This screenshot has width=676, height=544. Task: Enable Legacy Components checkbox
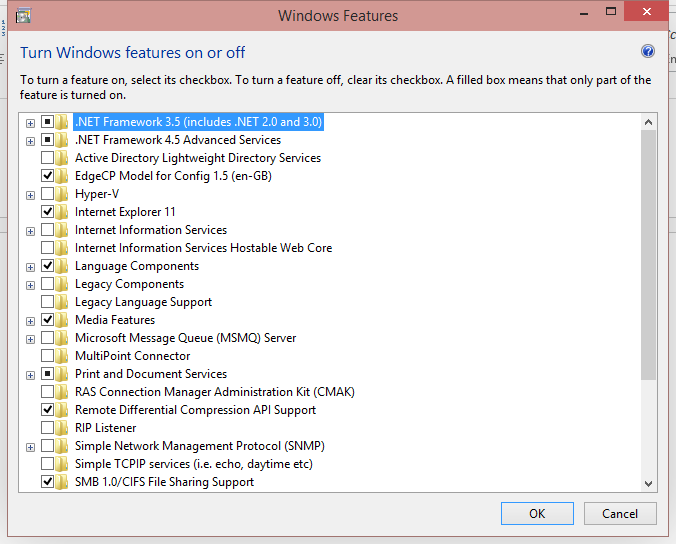tap(47, 284)
